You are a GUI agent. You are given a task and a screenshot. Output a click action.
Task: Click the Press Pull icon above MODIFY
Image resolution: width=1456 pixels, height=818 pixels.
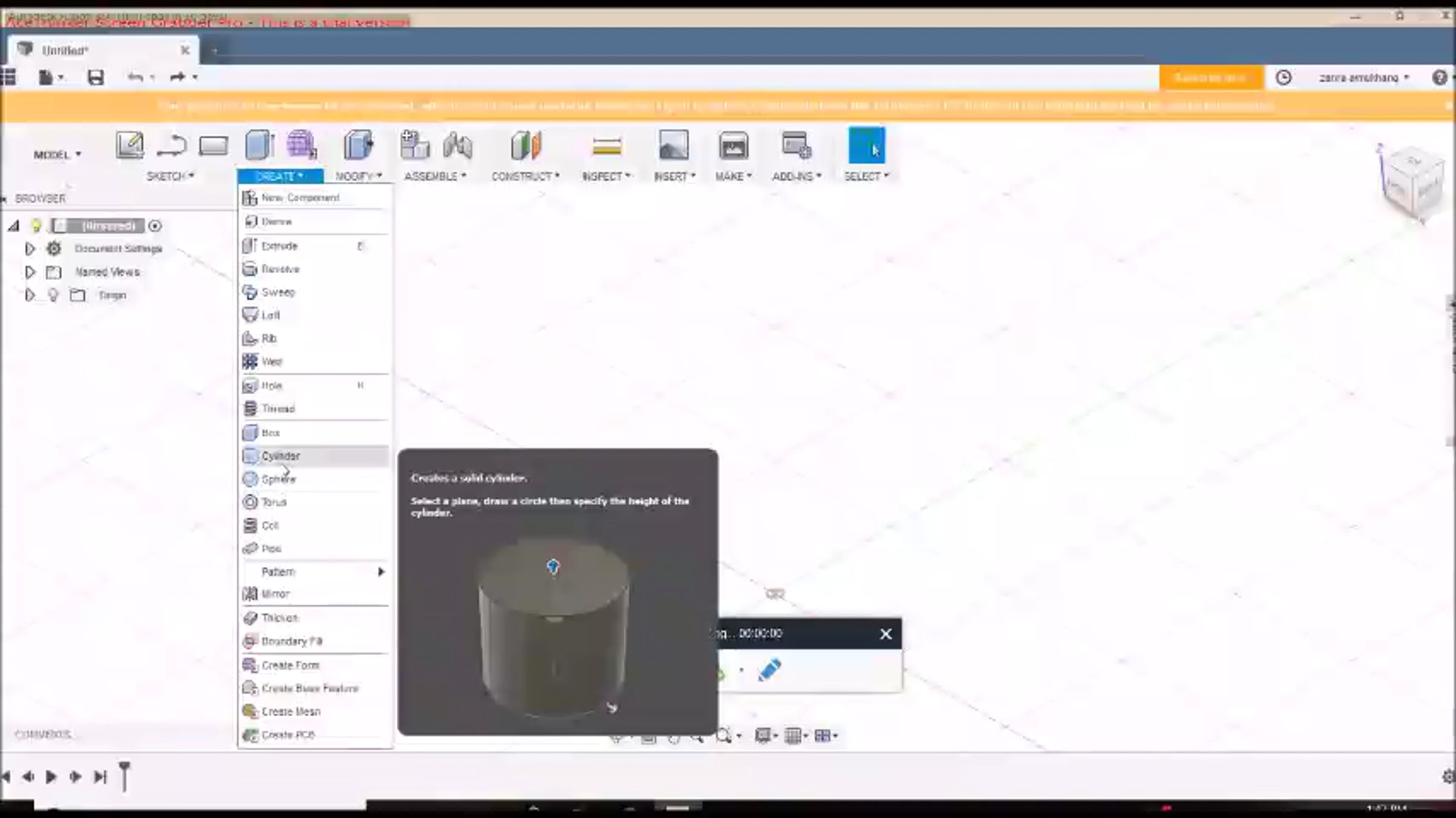[359, 146]
